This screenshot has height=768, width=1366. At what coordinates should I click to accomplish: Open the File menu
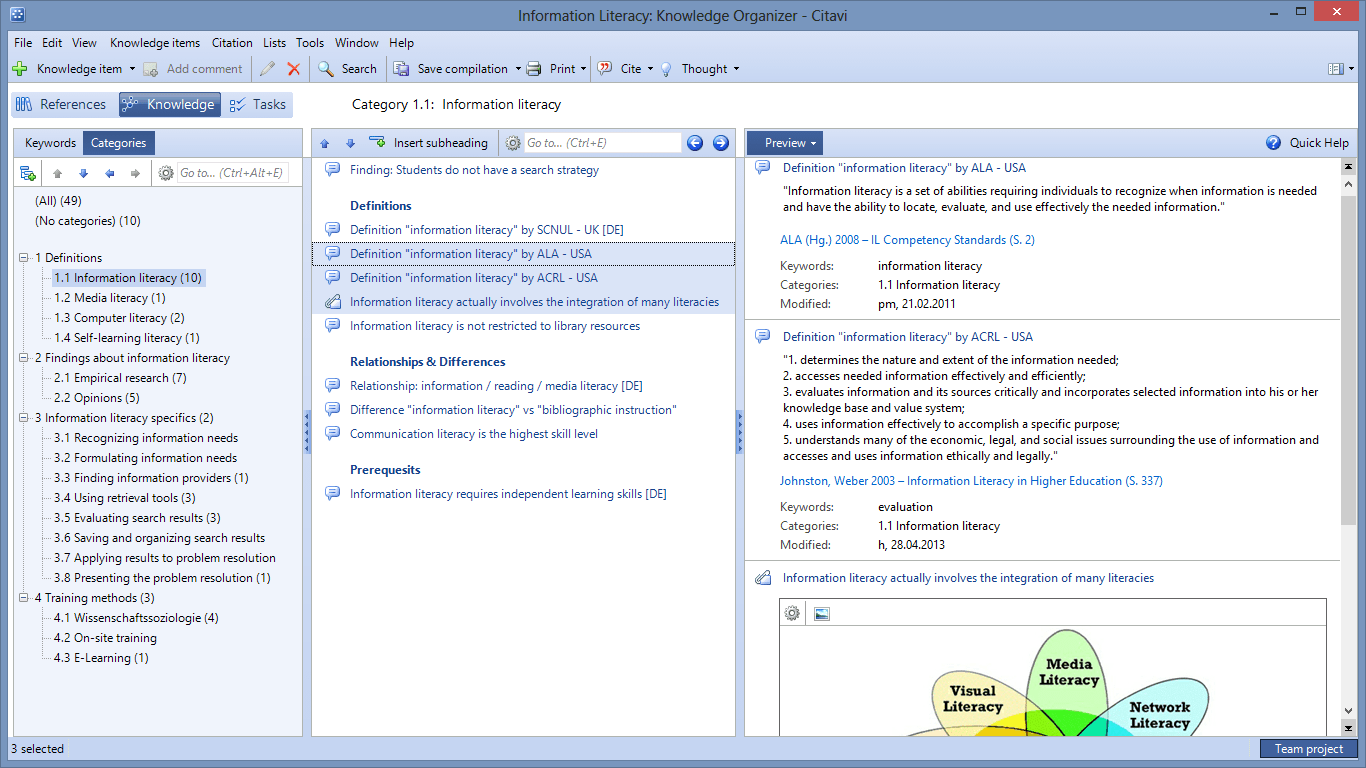coord(23,43)
